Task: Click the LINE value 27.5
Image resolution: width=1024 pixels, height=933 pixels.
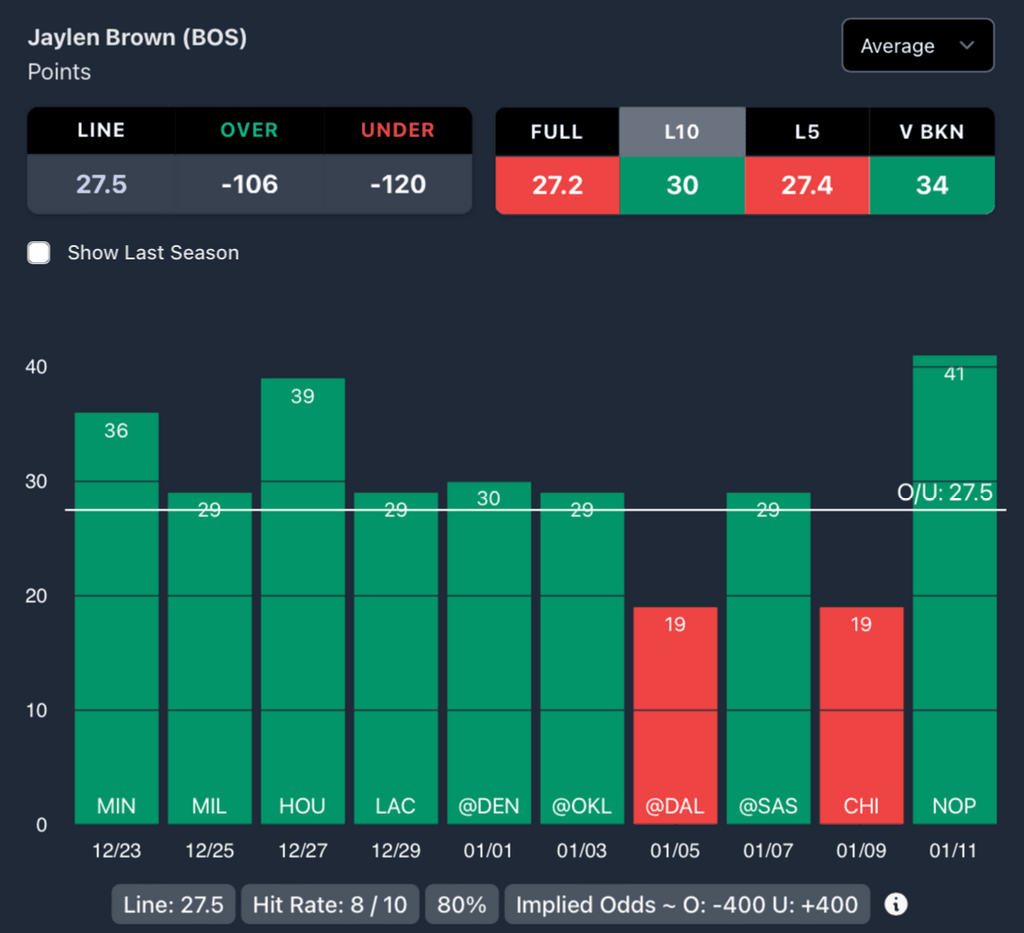Action: (x=101, y=184)
